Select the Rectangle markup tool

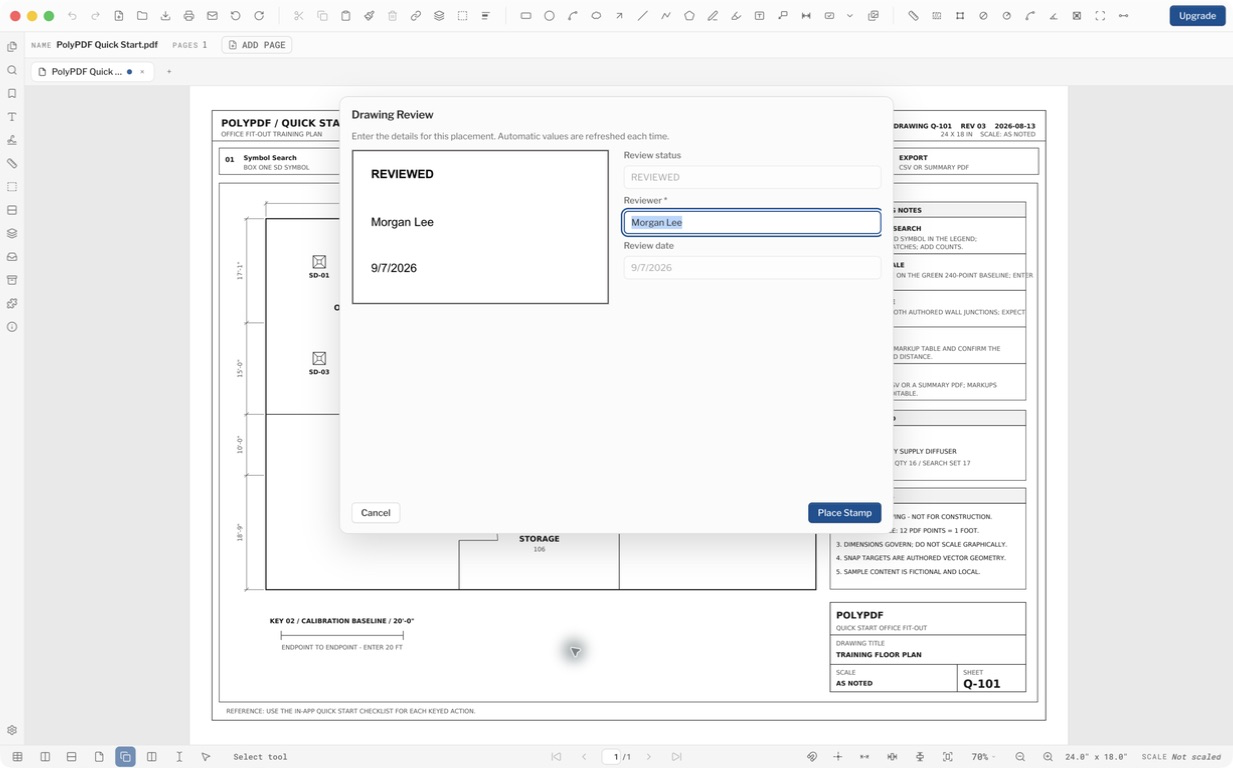point(526,16)
